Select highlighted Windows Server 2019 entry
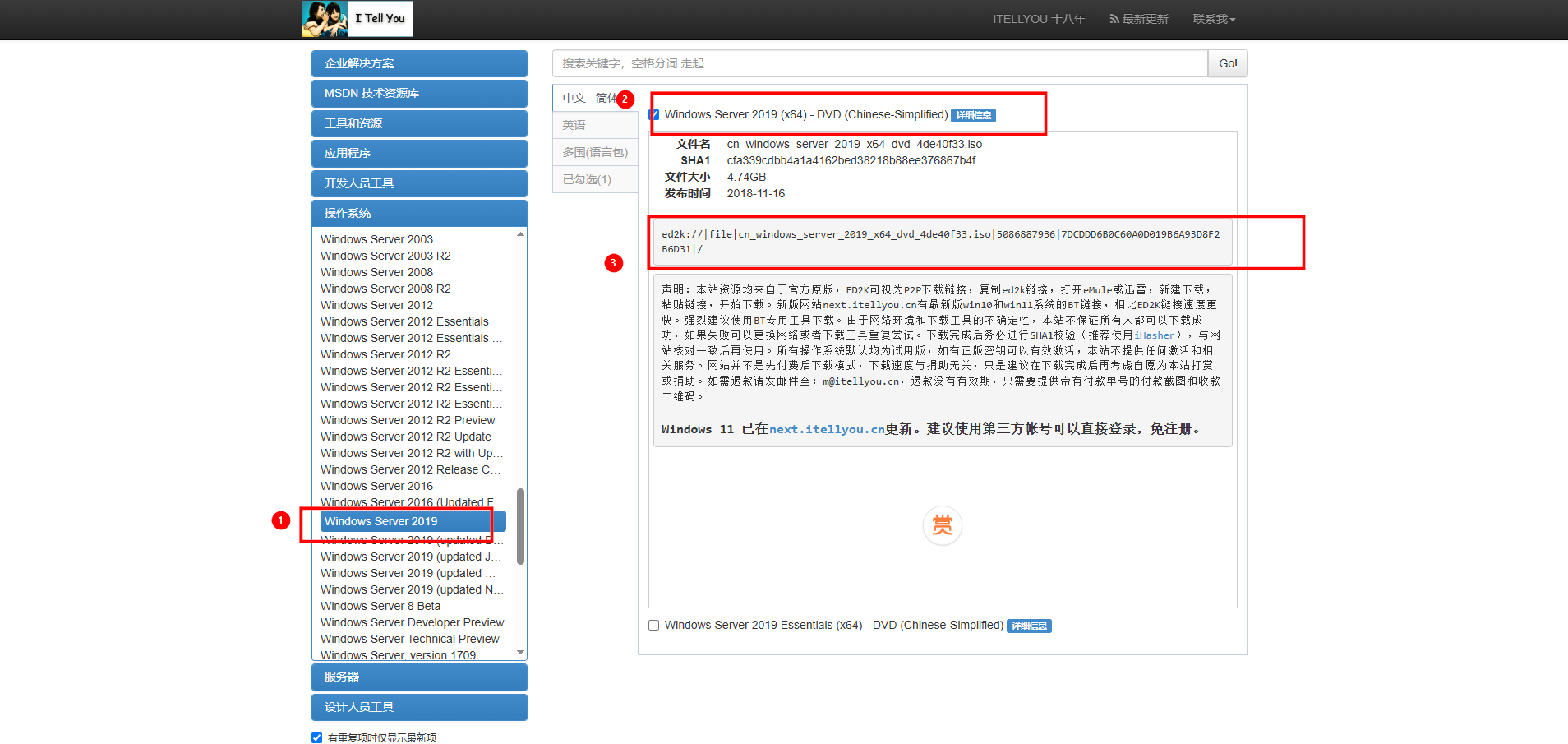This screenshot has width=1568, height=744. pos(413,521)
